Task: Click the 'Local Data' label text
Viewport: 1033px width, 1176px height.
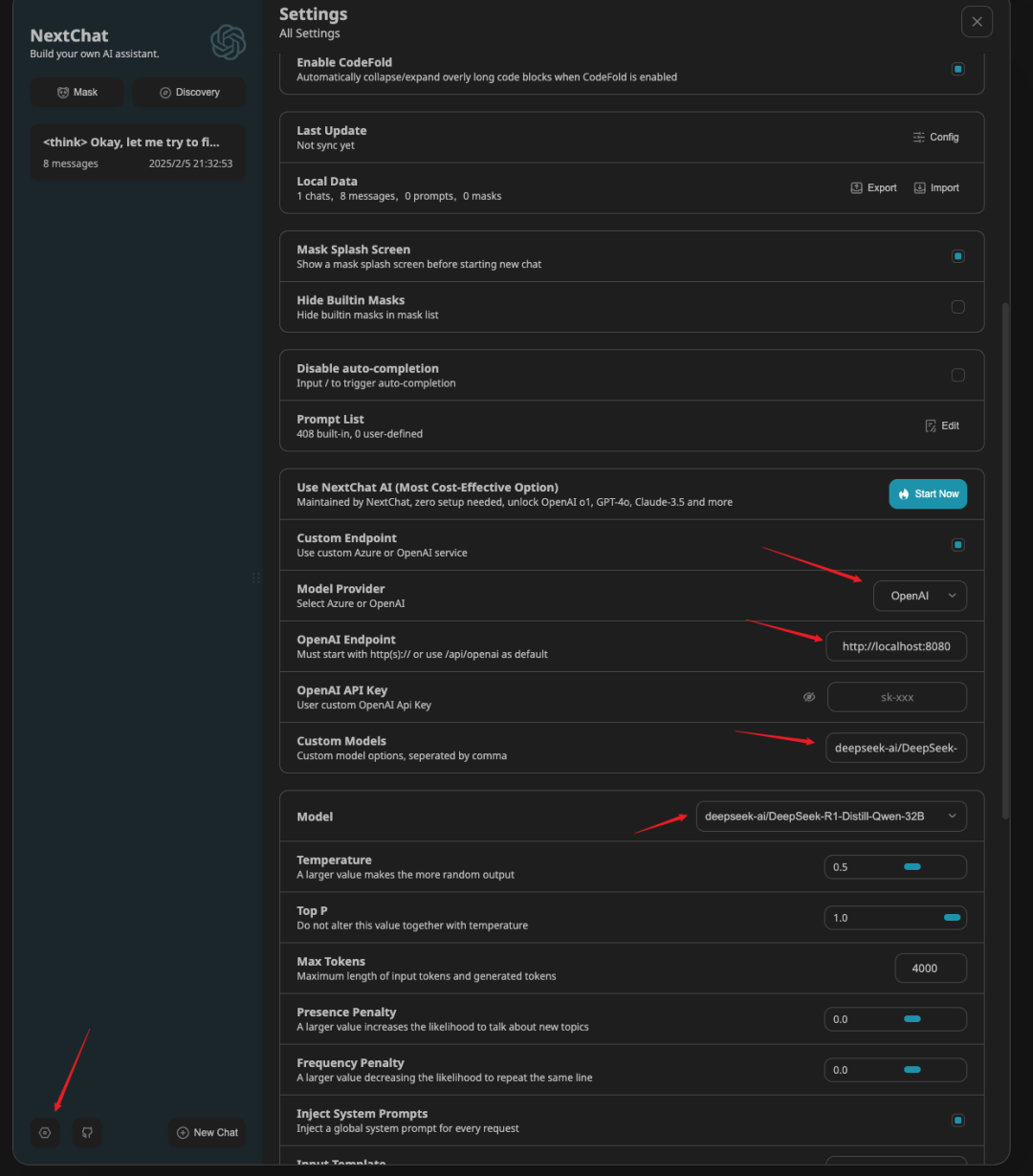Action: [327, 182]
